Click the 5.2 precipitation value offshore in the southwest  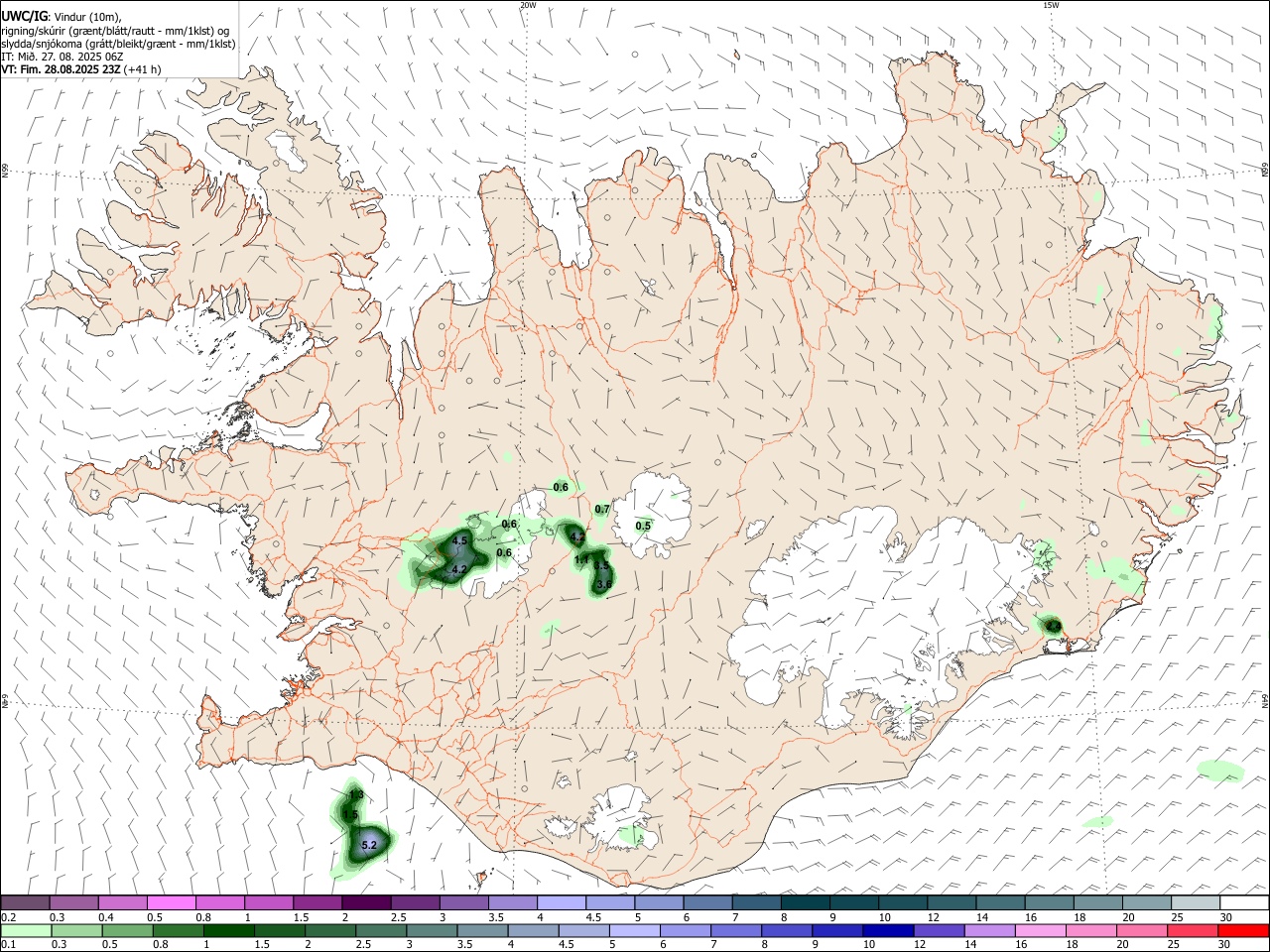(x=369, y=845)
